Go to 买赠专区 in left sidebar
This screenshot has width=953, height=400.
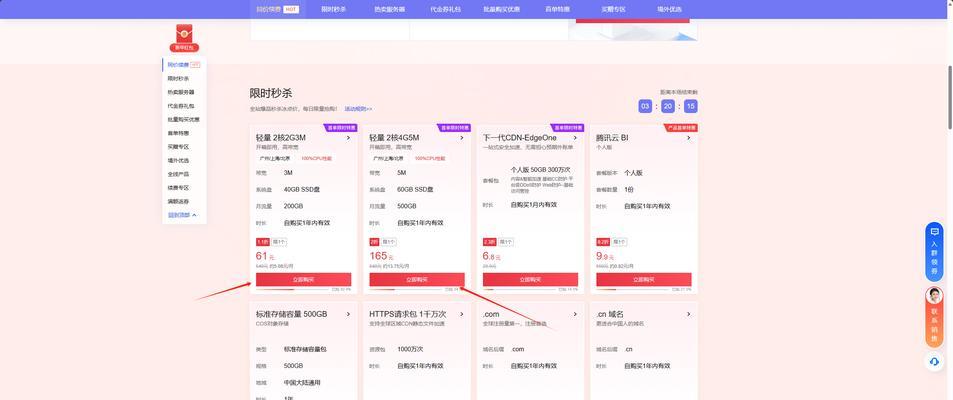(178, 147)
